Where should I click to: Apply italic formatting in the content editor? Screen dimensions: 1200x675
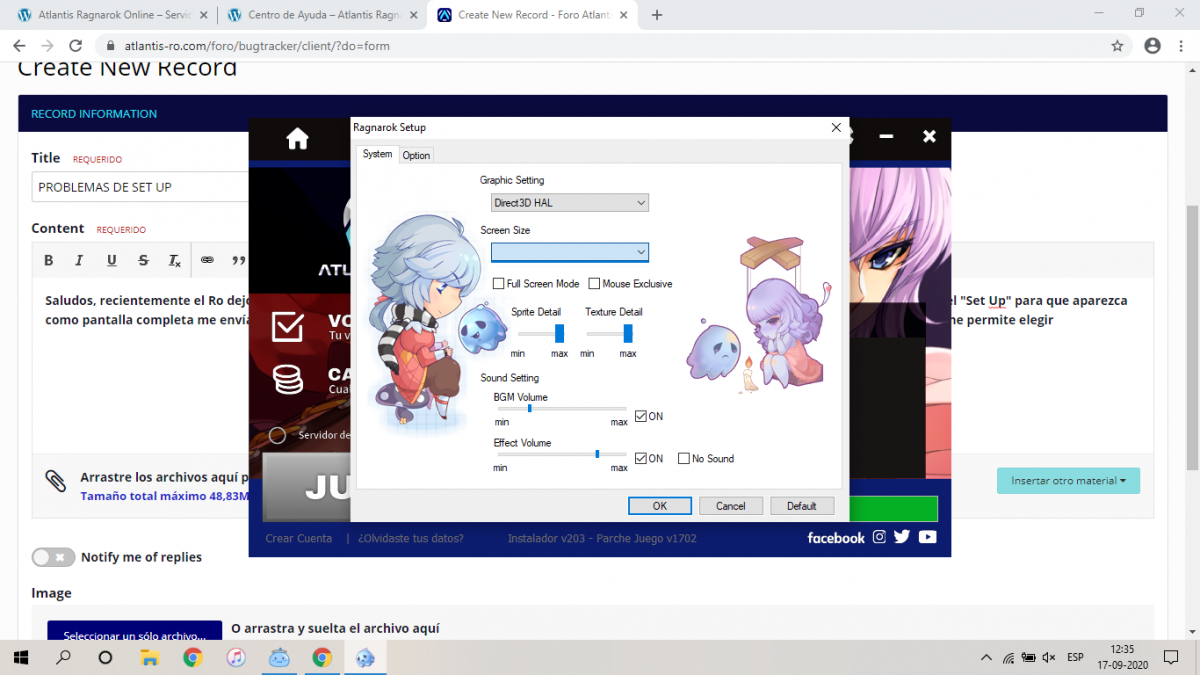[x=79, y=260]
